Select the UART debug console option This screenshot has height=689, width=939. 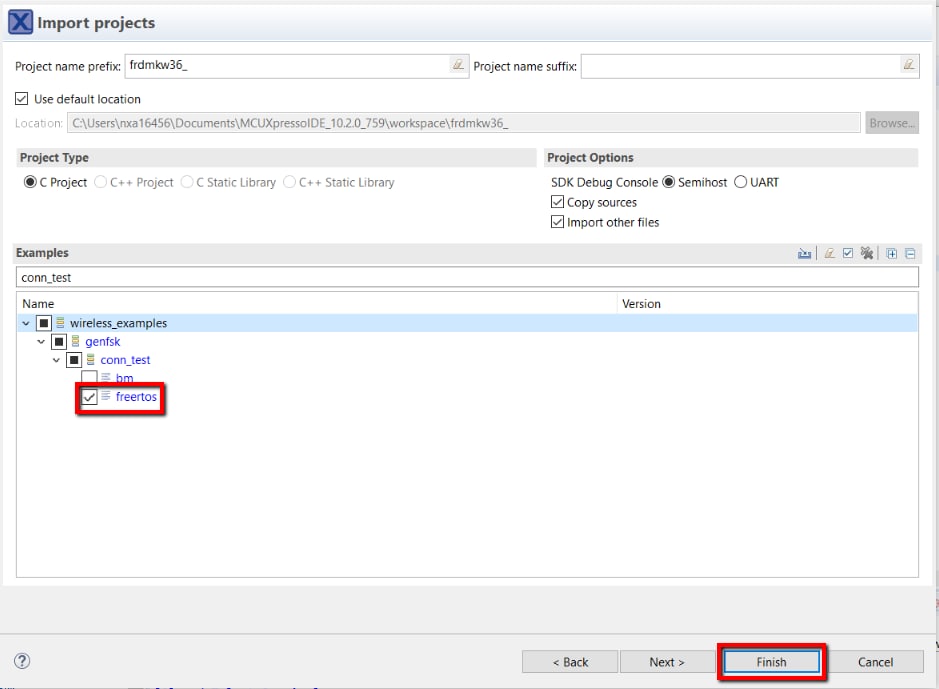pyautogui.click(x=741, y=182)
